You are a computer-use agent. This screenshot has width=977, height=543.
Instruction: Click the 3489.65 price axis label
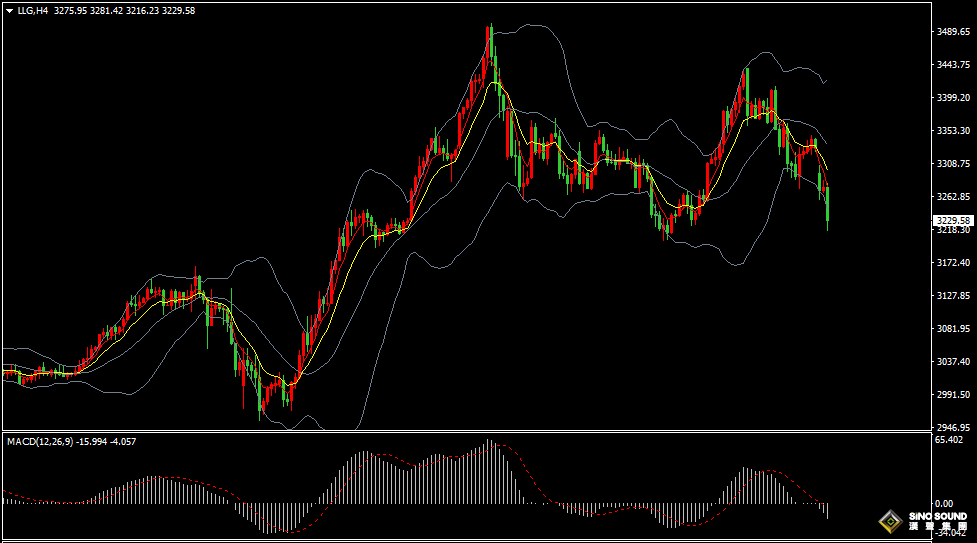953,32
